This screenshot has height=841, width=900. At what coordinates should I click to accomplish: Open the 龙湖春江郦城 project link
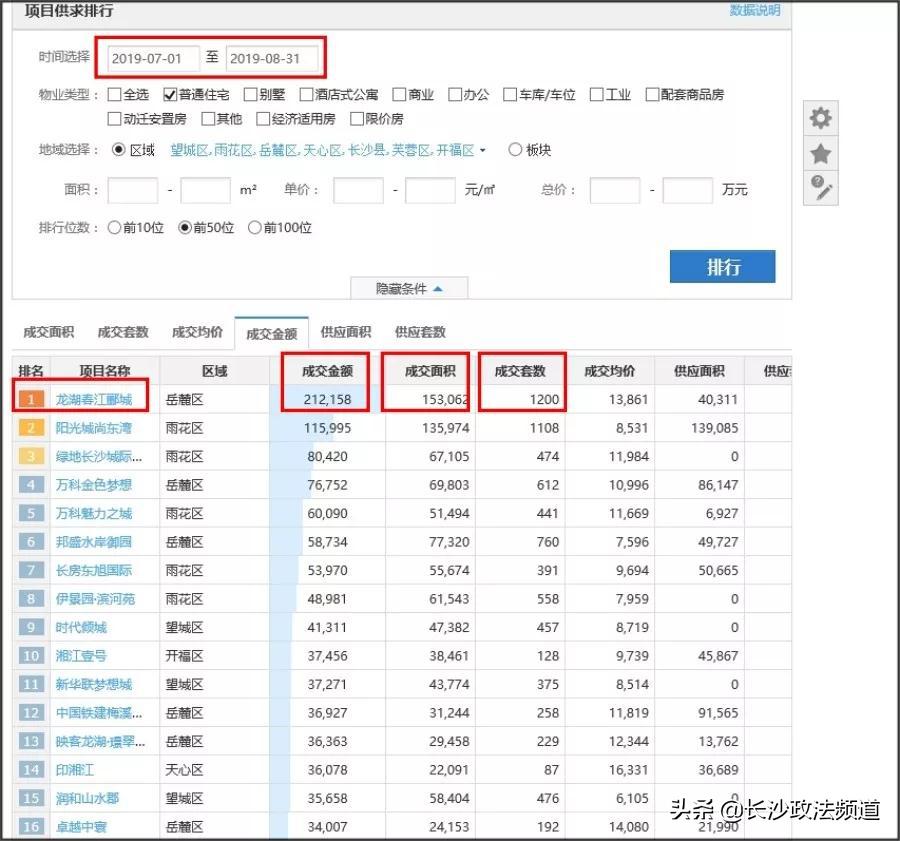[x=97, y=398]
